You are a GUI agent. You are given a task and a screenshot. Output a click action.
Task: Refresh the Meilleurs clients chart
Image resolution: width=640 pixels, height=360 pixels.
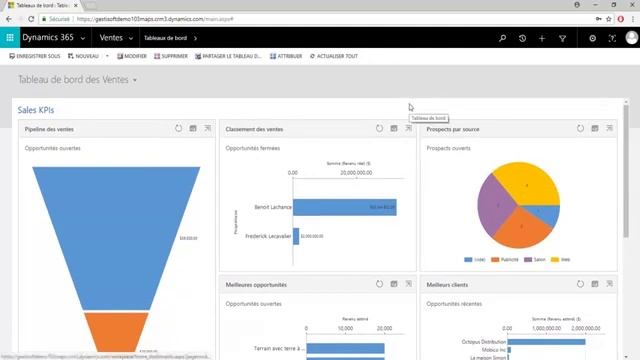pos(580,284)
